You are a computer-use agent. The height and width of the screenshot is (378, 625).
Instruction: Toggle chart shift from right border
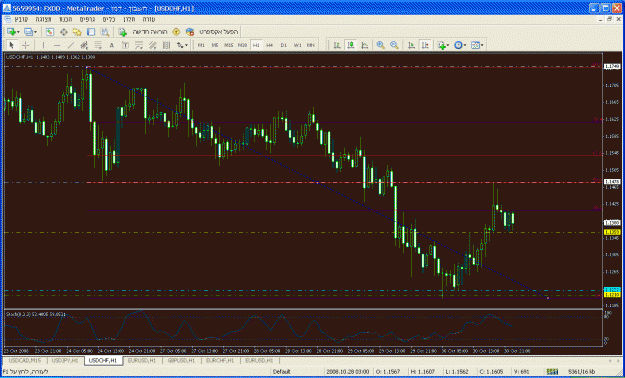425,45
